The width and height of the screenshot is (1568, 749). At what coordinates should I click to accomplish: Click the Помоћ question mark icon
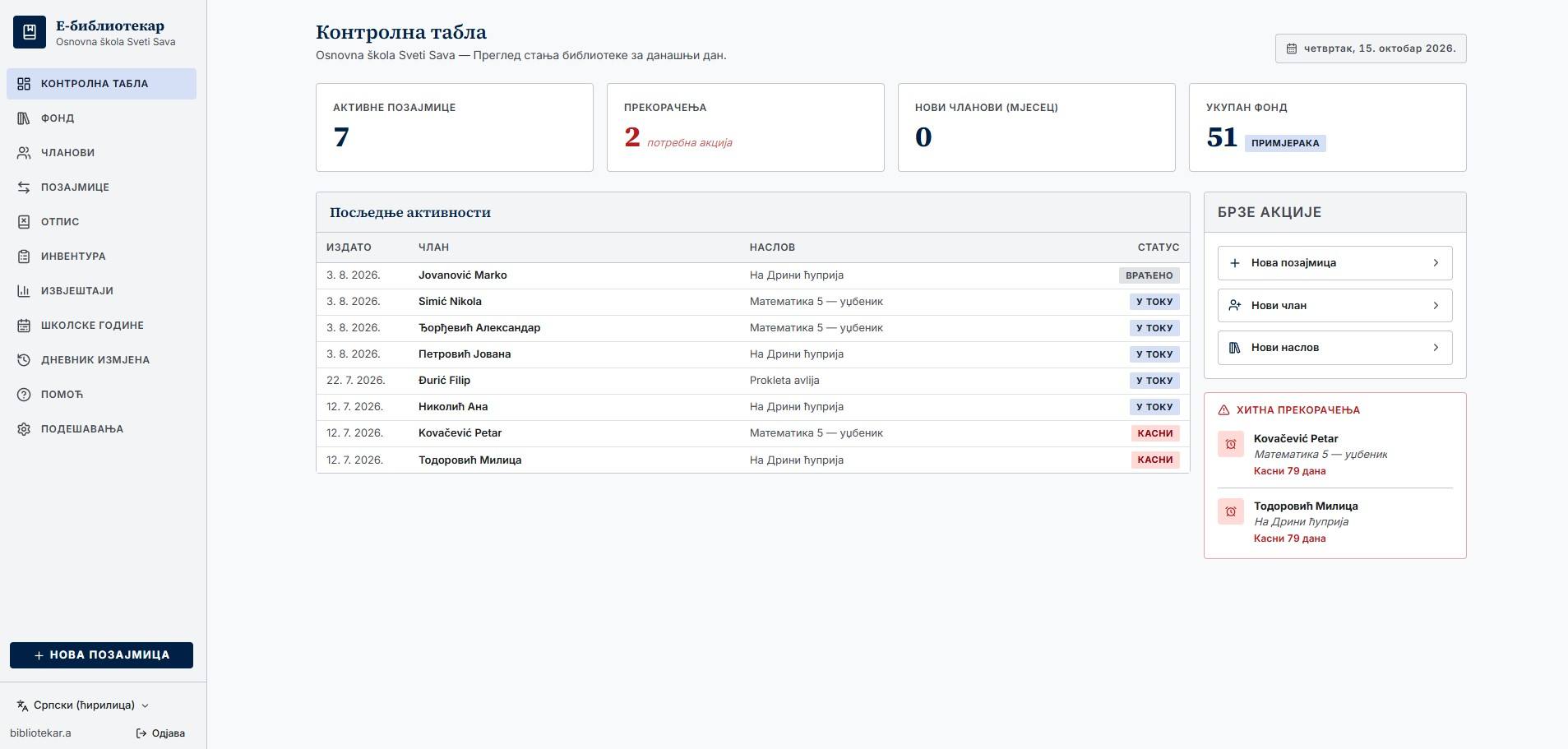(x=24, y=395)
